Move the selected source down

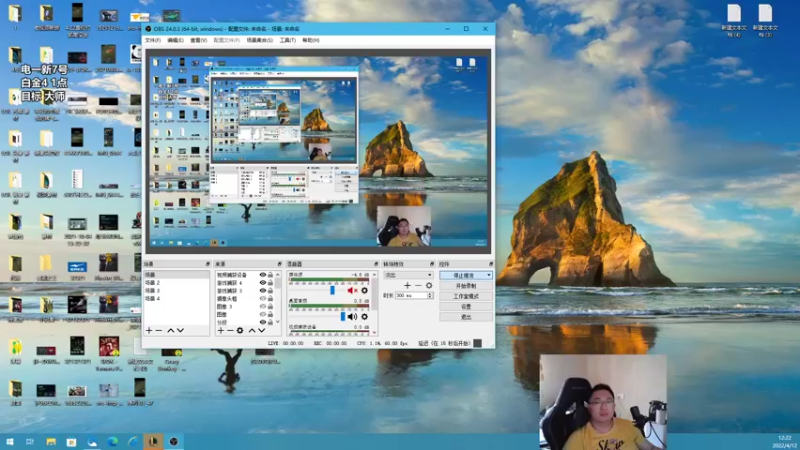[261, 331]
